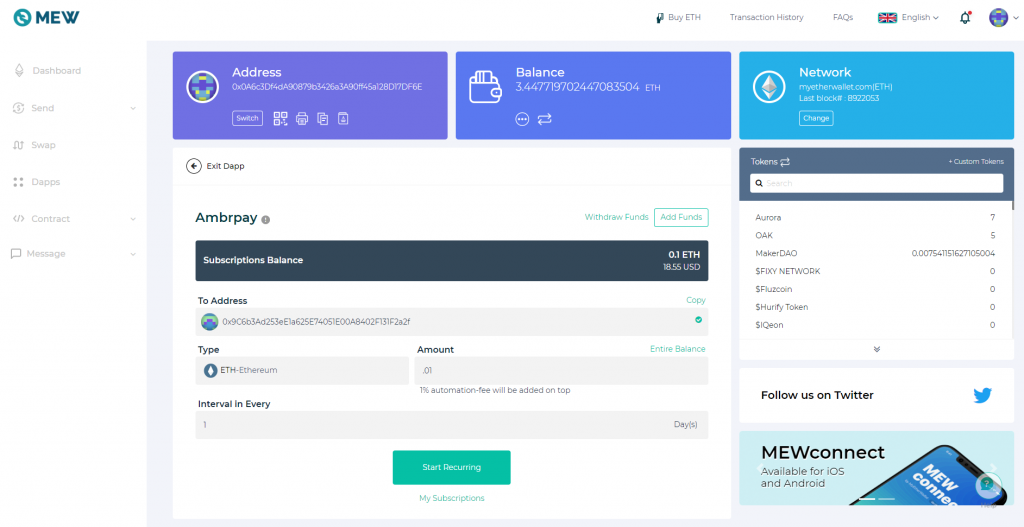This screenshot has height=527, width=1024.
Task: Click Copy next to To Address
Action: pos(696,300)
